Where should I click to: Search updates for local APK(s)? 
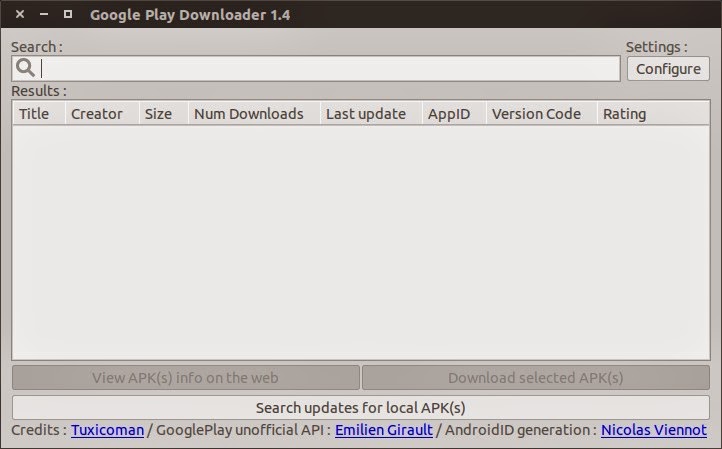(x=361, y=408)
